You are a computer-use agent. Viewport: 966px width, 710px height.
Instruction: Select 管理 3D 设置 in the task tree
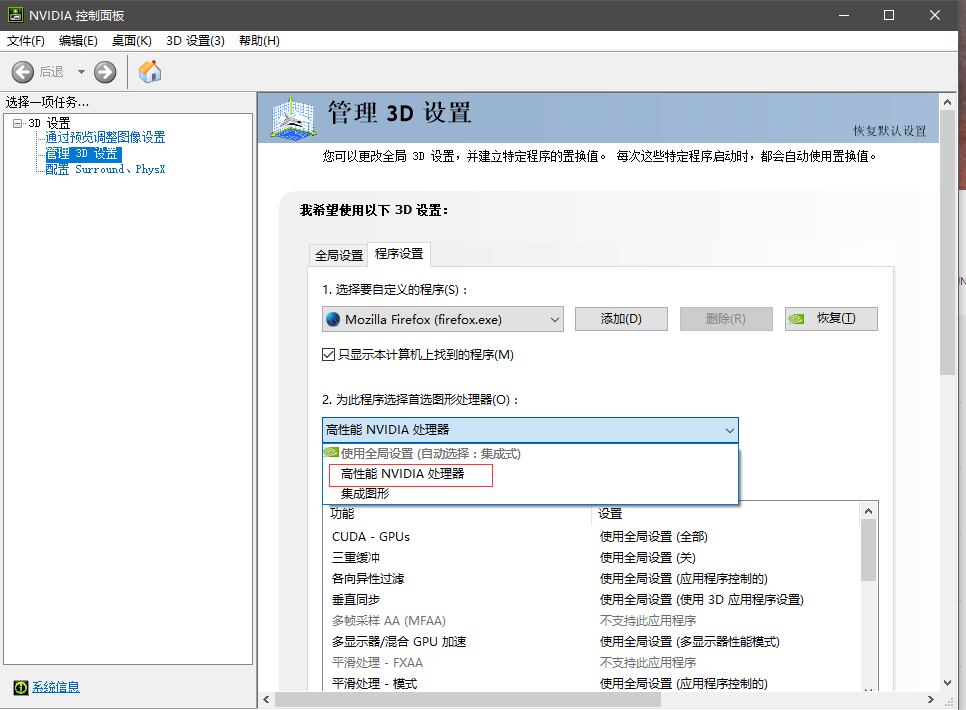coord(83,153)
